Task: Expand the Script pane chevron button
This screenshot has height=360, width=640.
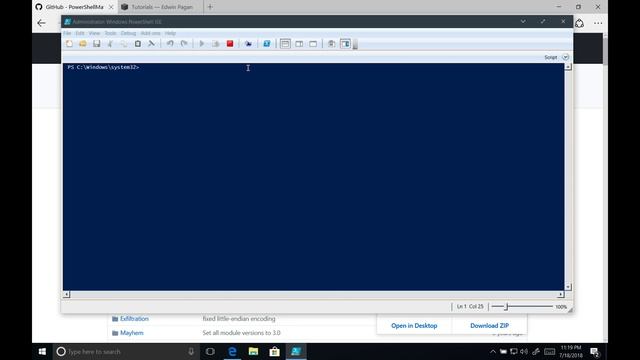Action: pyautogui.click(x=565, y=57)
